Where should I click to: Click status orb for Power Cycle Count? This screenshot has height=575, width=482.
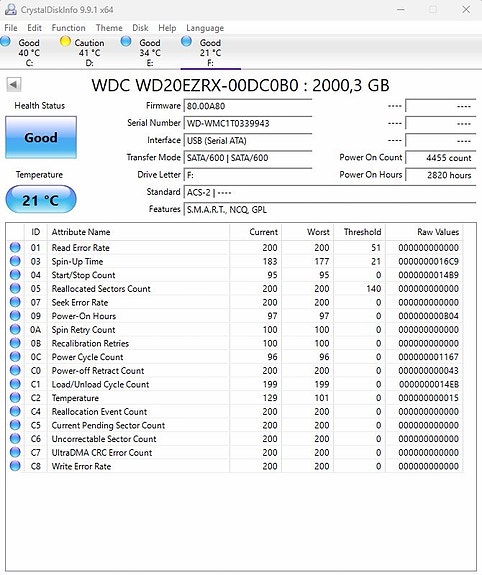[x=15, y=356]
